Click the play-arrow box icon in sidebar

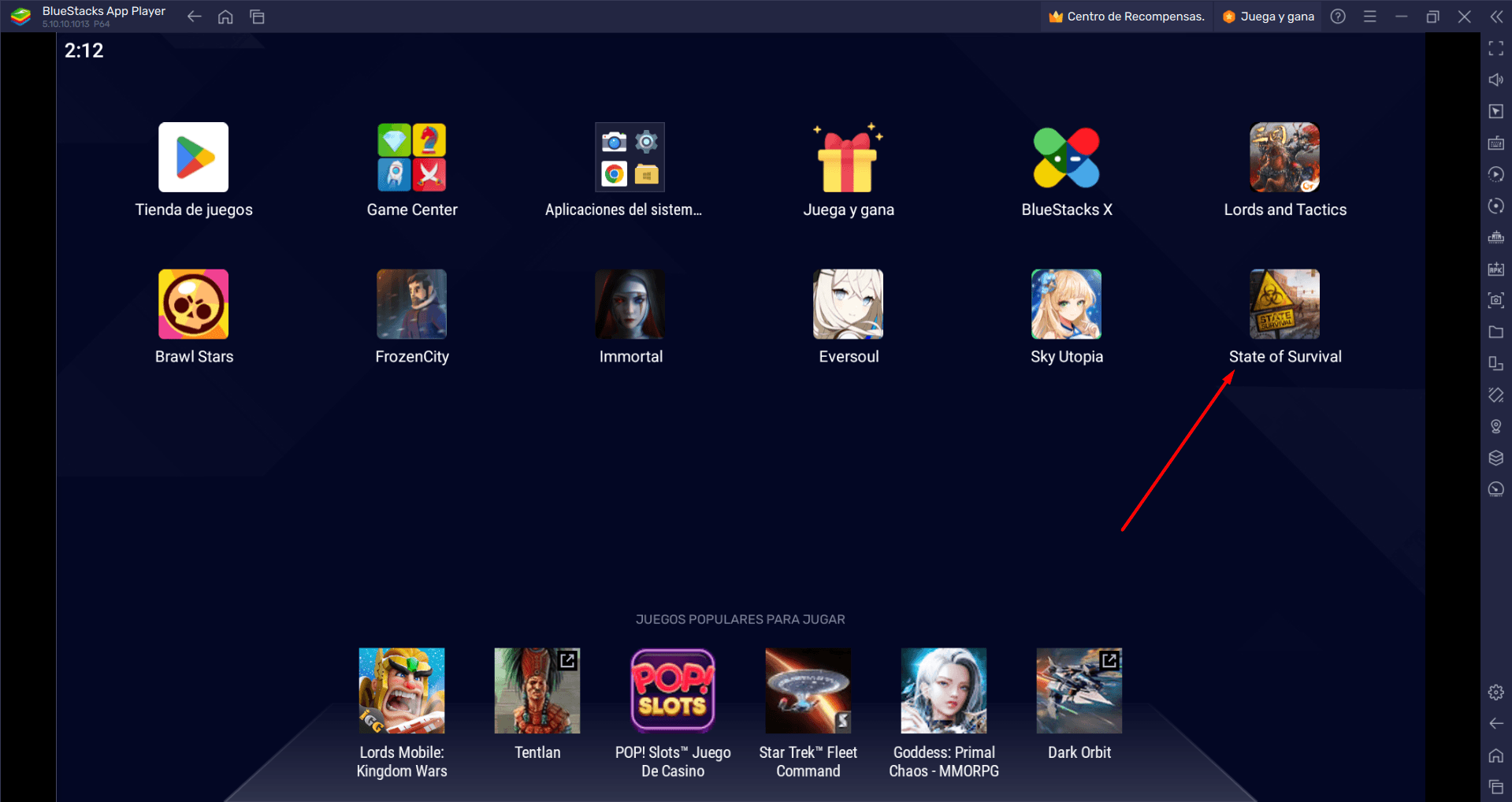(x=1496, y=112)
